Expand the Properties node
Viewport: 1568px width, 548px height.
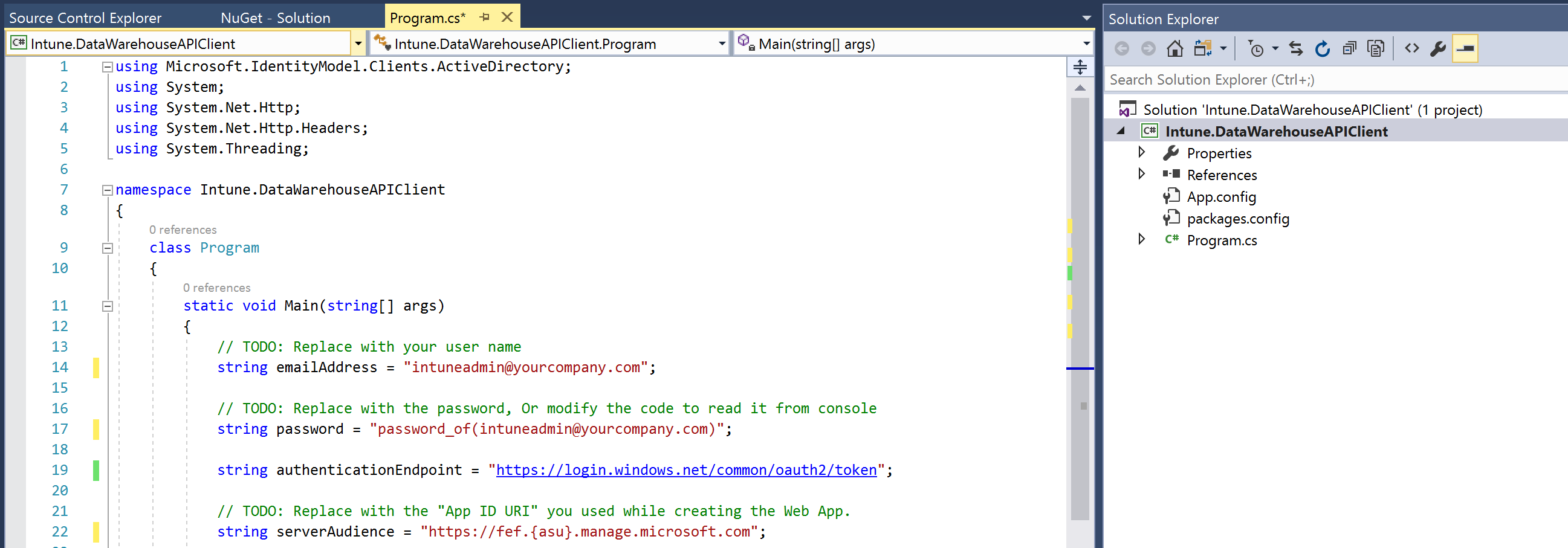tap(1142, 152)
